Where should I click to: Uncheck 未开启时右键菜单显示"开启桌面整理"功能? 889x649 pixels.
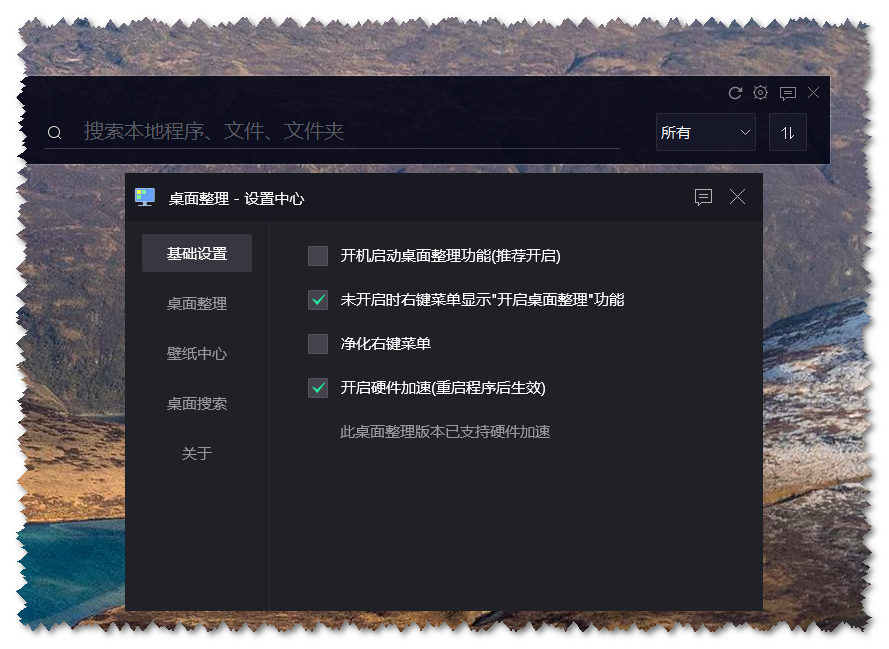[318, 300]
